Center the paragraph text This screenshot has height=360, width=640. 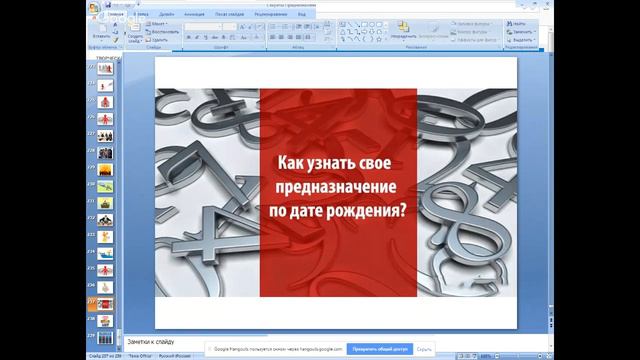pos(281,37)
